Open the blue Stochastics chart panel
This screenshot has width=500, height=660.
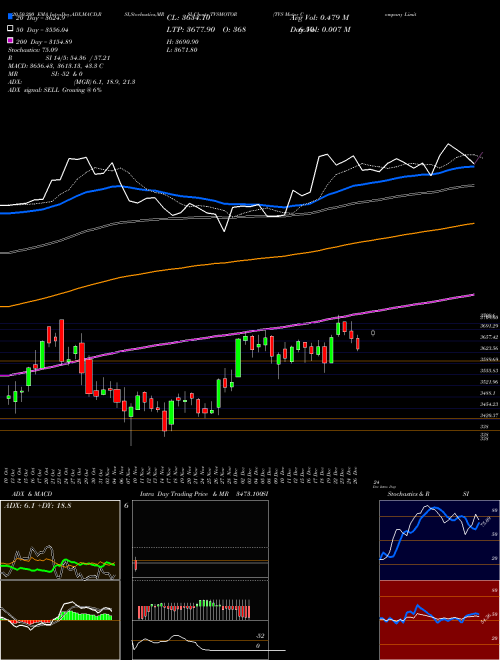[439, 540]
